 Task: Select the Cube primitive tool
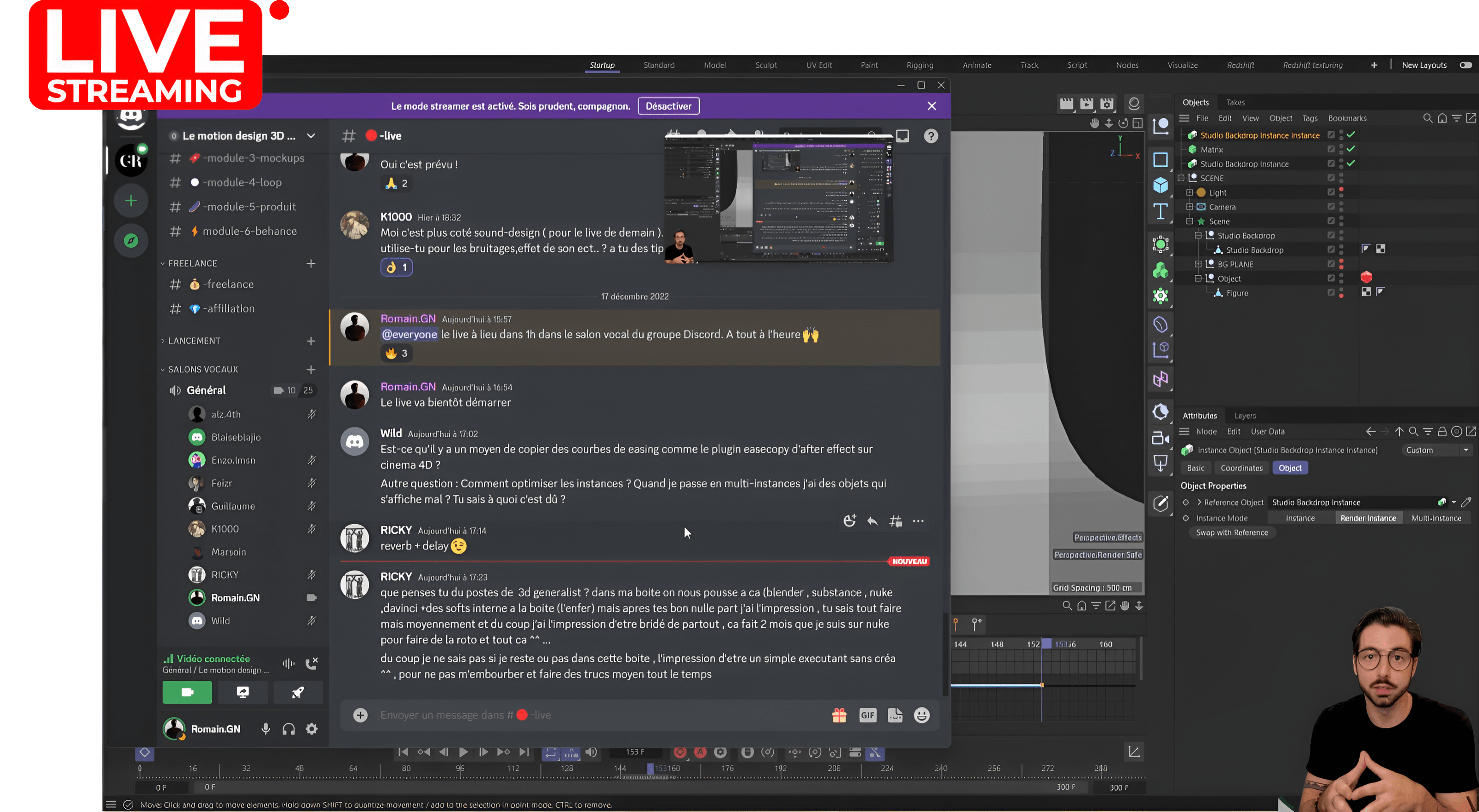point(1161,184)
